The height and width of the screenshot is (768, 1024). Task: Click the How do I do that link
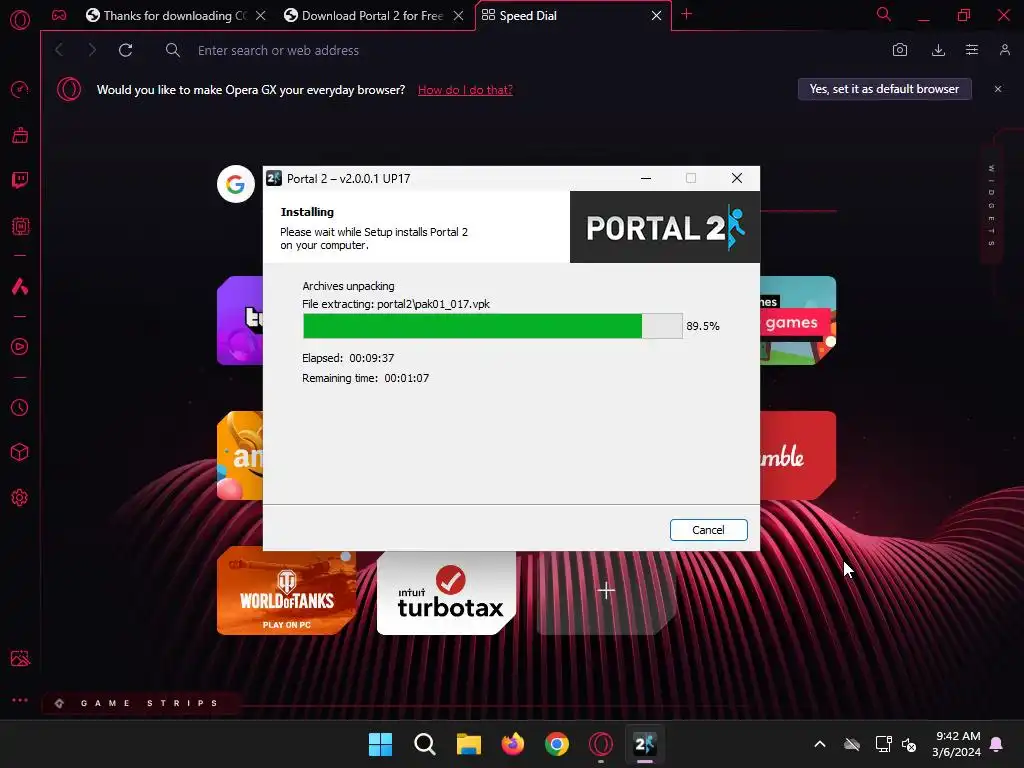point(465,90)
